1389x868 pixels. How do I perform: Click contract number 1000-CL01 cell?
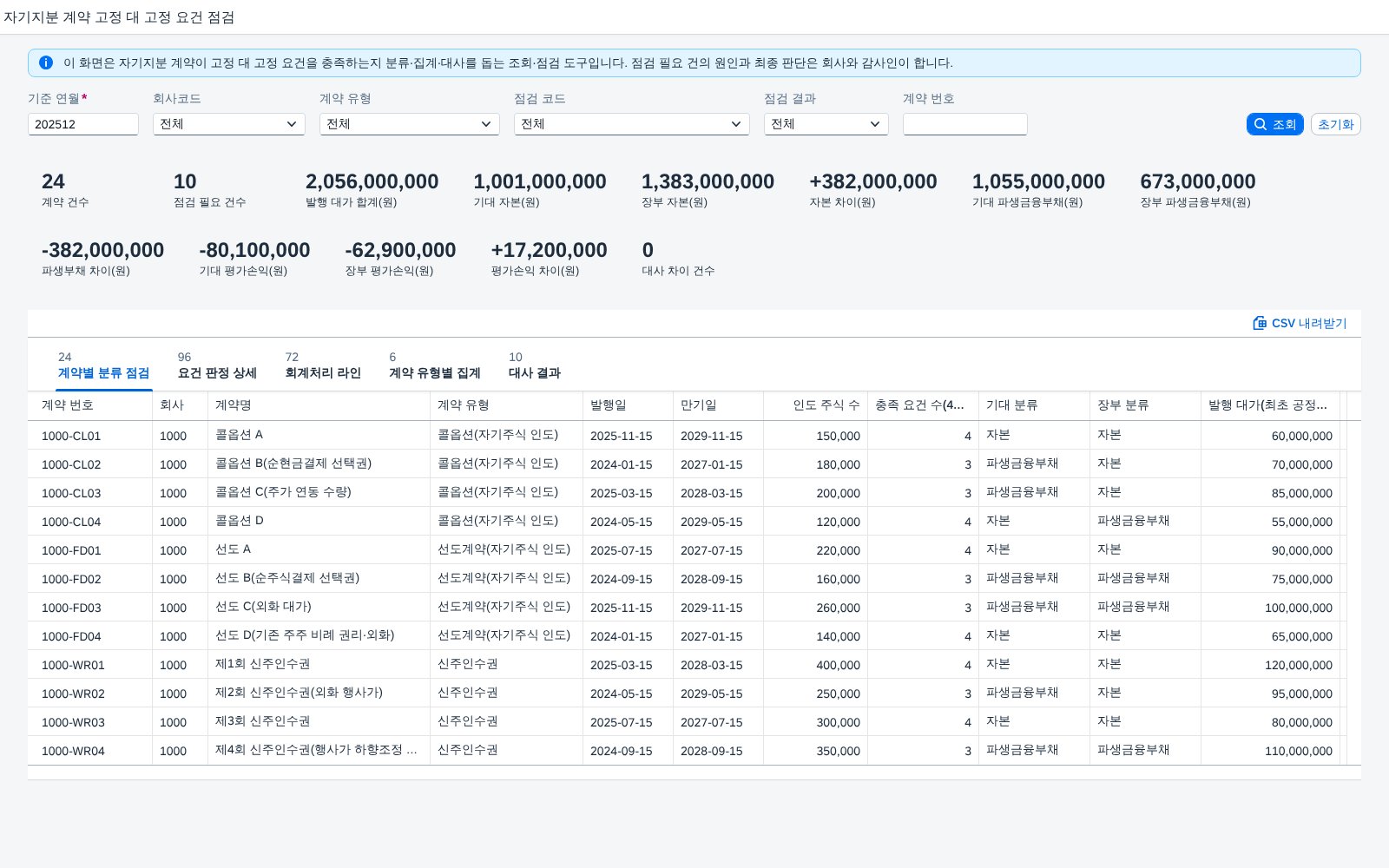(90, 436)
